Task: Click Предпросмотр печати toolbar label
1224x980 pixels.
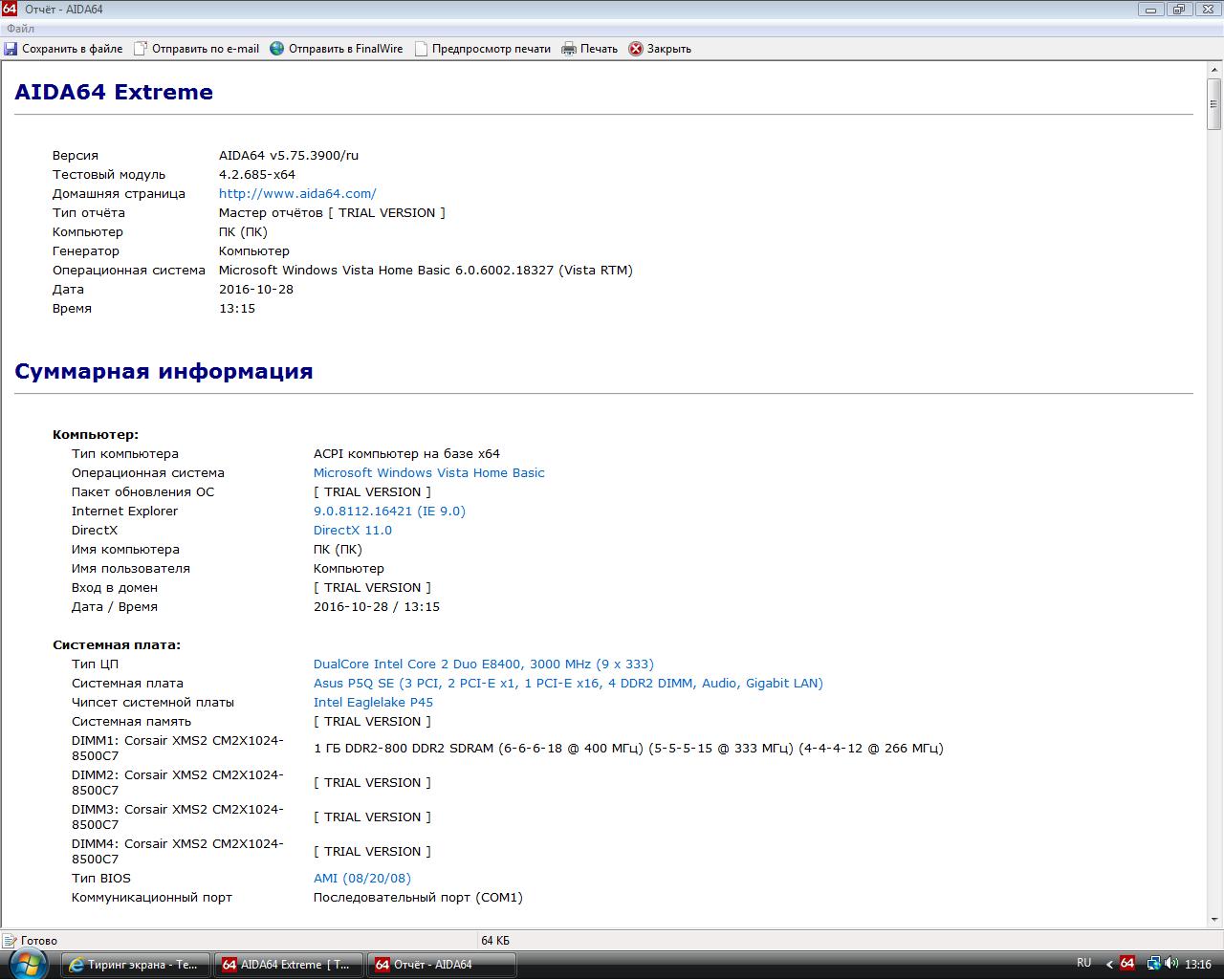Action: pos(492,49)
